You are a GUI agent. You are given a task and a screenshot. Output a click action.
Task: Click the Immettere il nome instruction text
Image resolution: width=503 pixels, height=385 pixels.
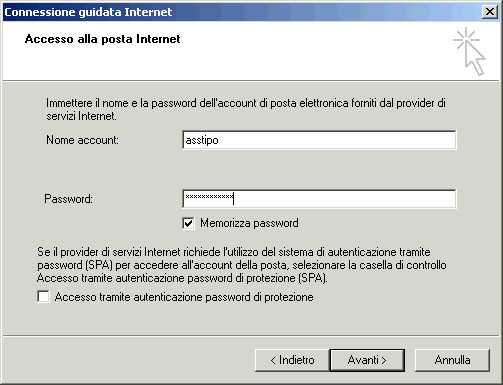(x=246, y=109)
